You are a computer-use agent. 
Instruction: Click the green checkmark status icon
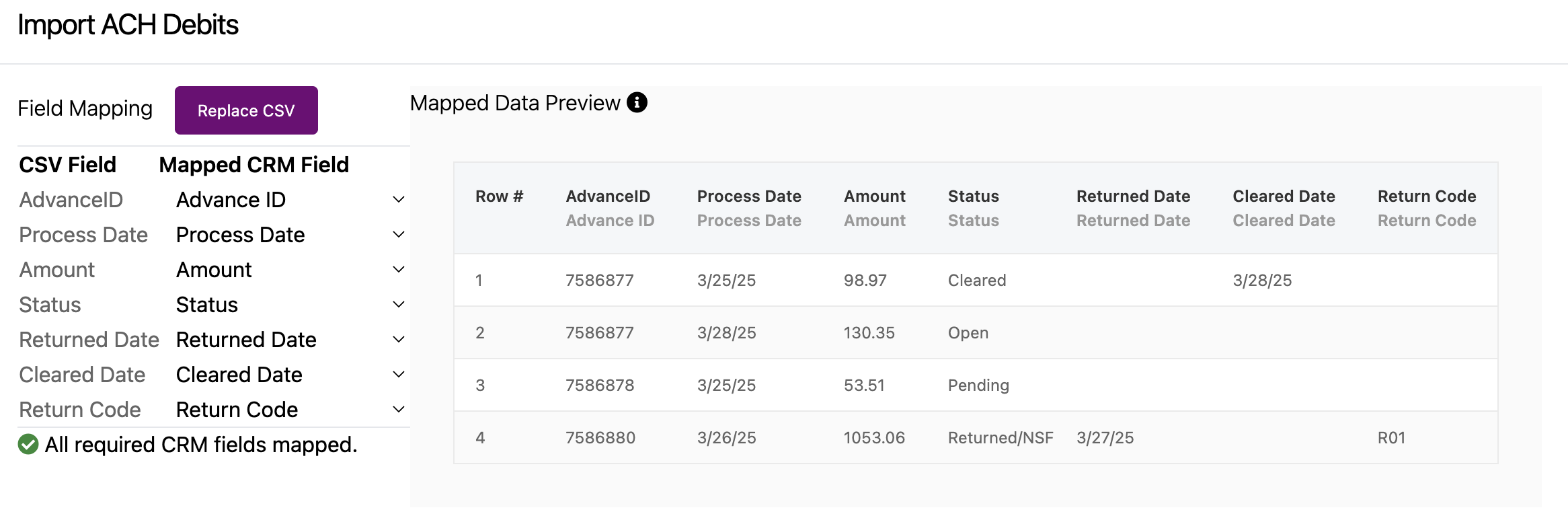click(x=28, y=444)
